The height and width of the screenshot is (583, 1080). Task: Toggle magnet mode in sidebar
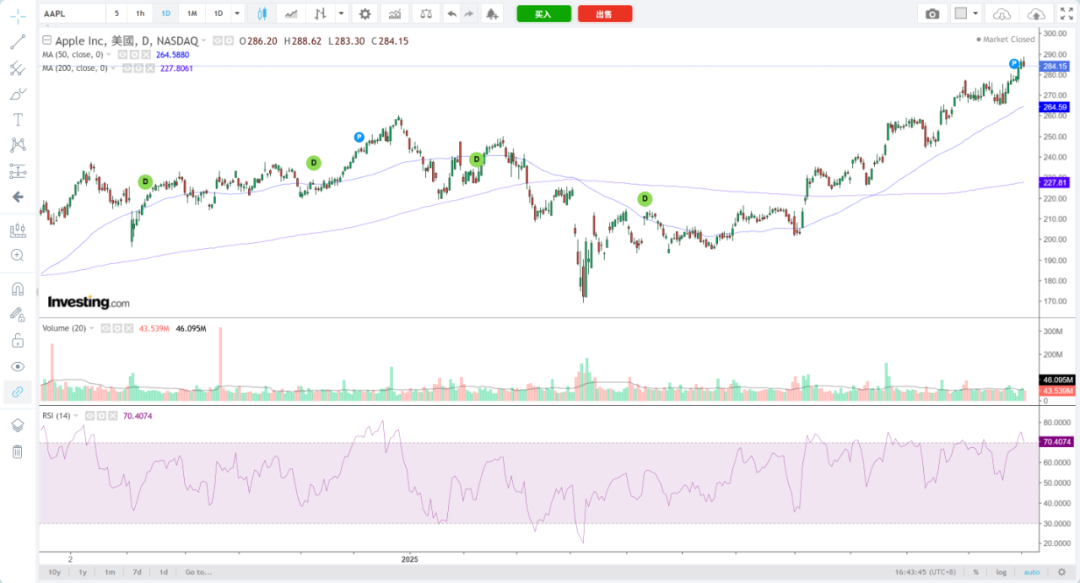[x=18, y=289]
